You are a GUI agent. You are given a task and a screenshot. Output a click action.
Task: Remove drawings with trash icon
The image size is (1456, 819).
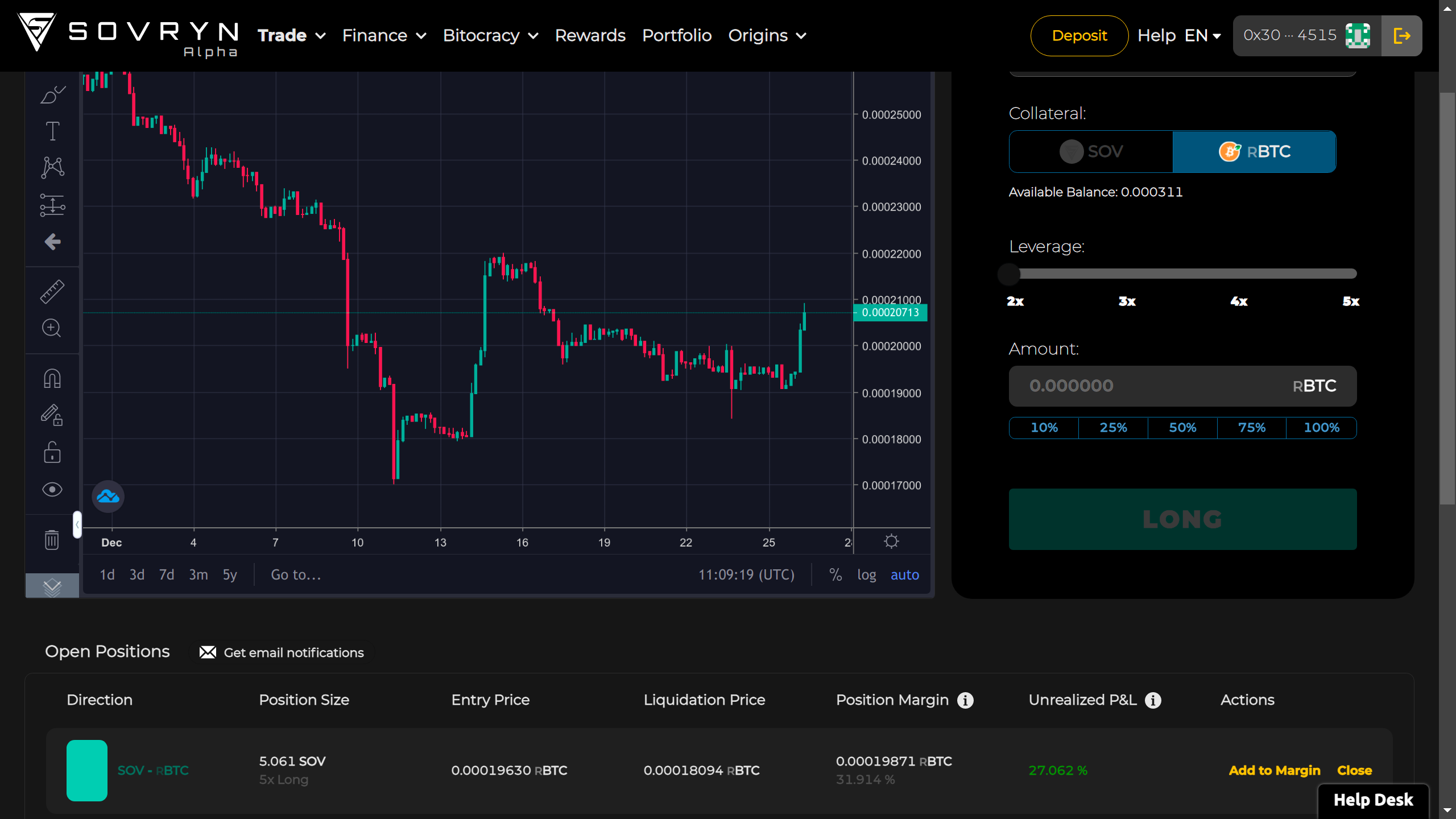pyautogui.click(x=52, y=540)
